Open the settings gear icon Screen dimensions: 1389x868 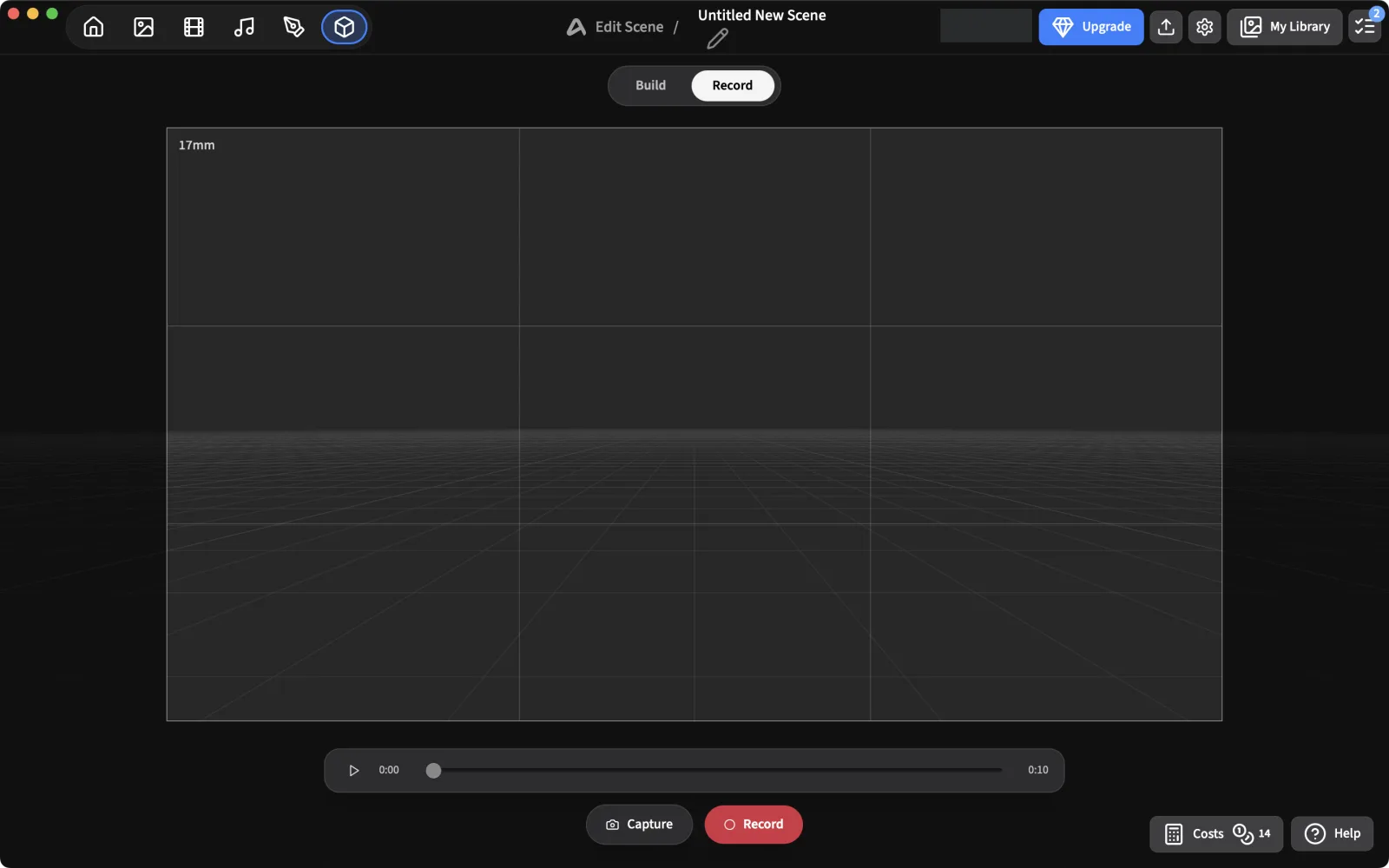[1204, 27]
